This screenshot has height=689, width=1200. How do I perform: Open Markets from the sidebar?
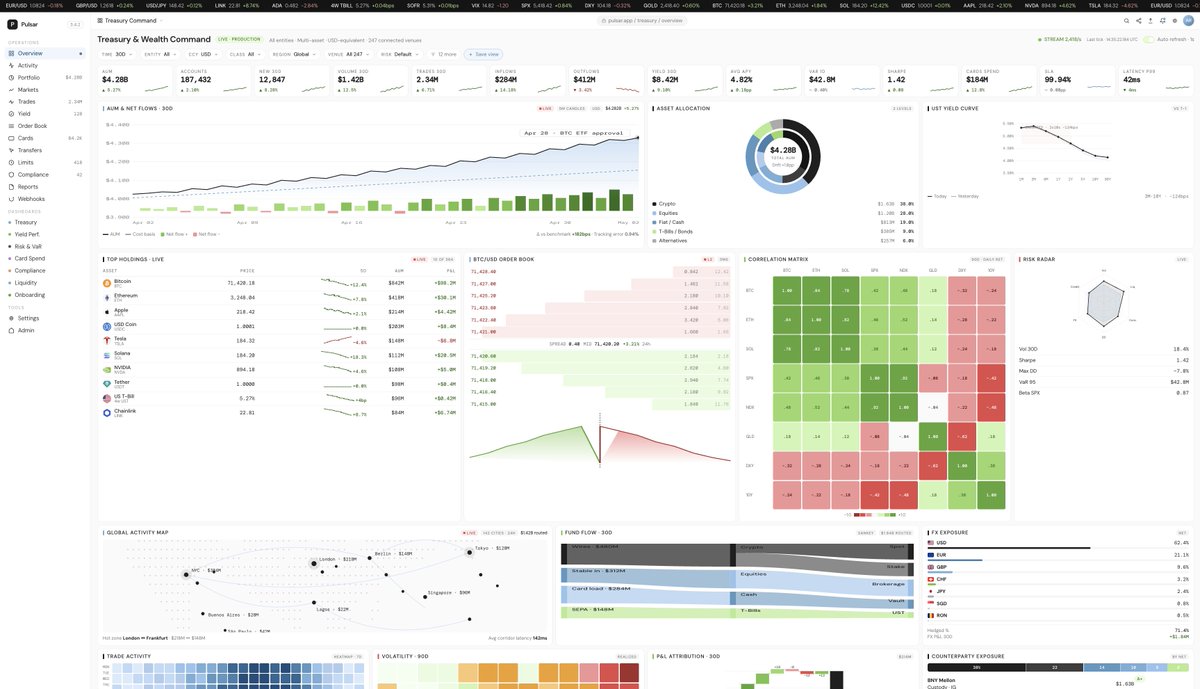45,89
